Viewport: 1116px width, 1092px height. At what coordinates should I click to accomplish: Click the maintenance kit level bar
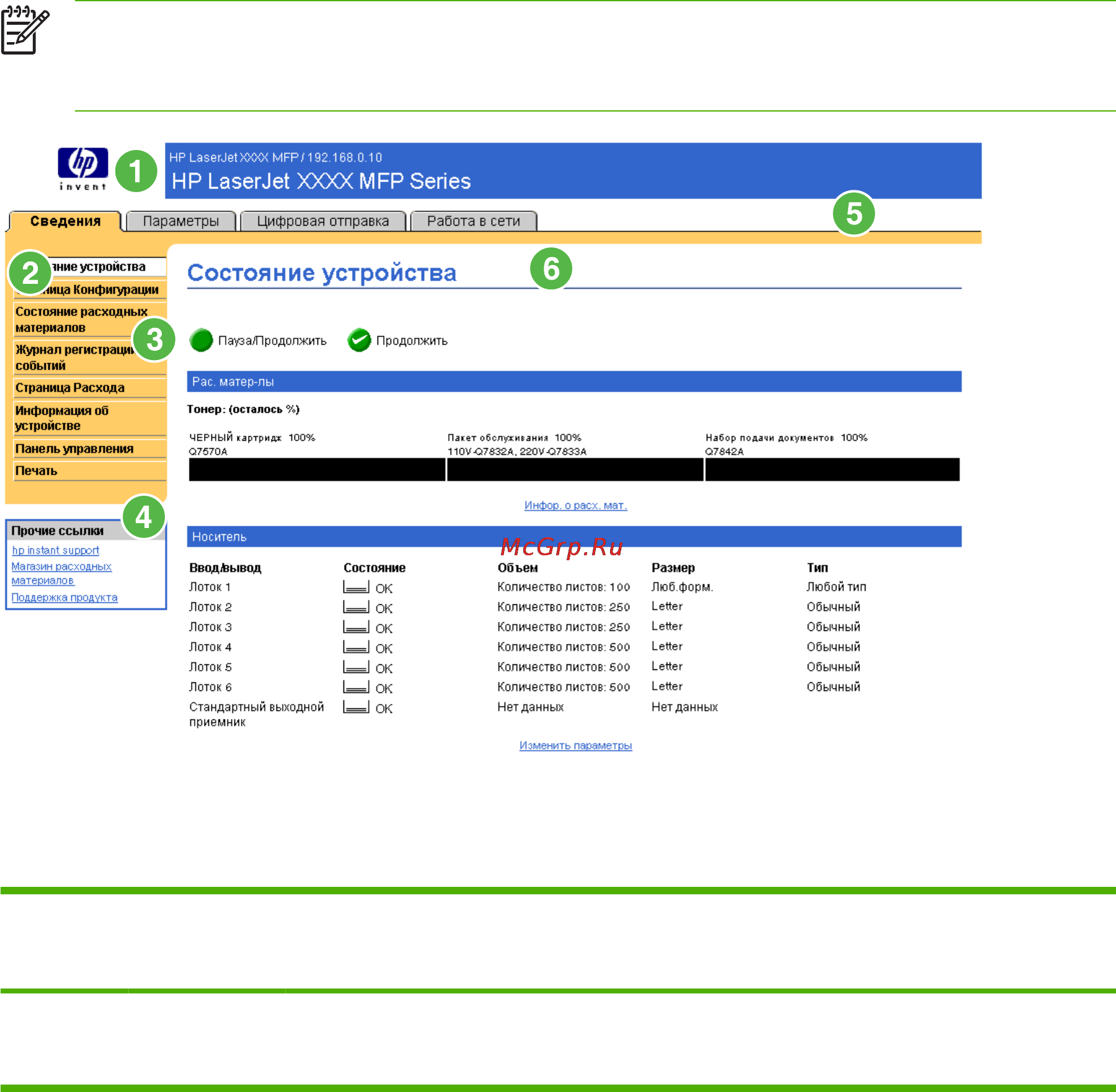(575, 470)
